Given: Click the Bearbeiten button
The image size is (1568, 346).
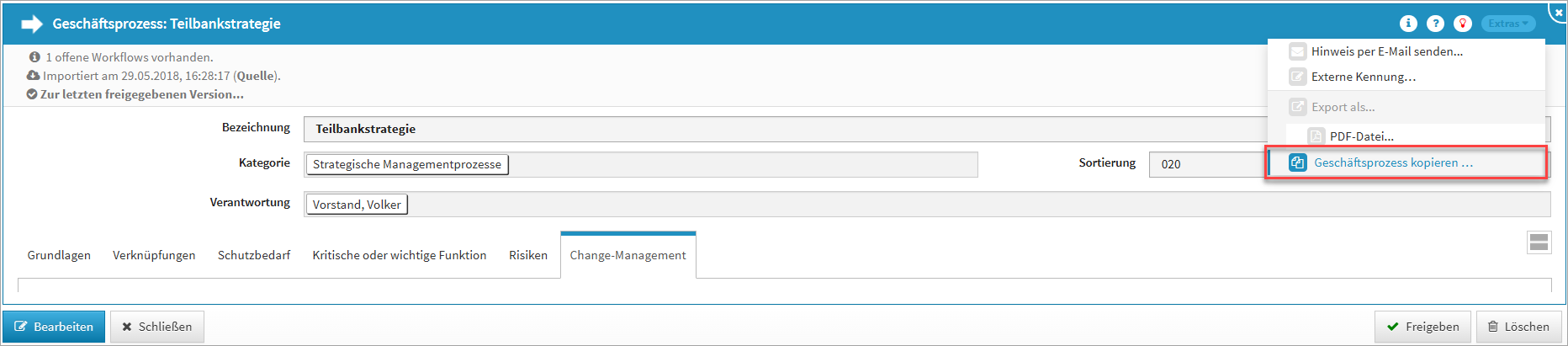Looking at the screenshot, I should tap(54, 327).
